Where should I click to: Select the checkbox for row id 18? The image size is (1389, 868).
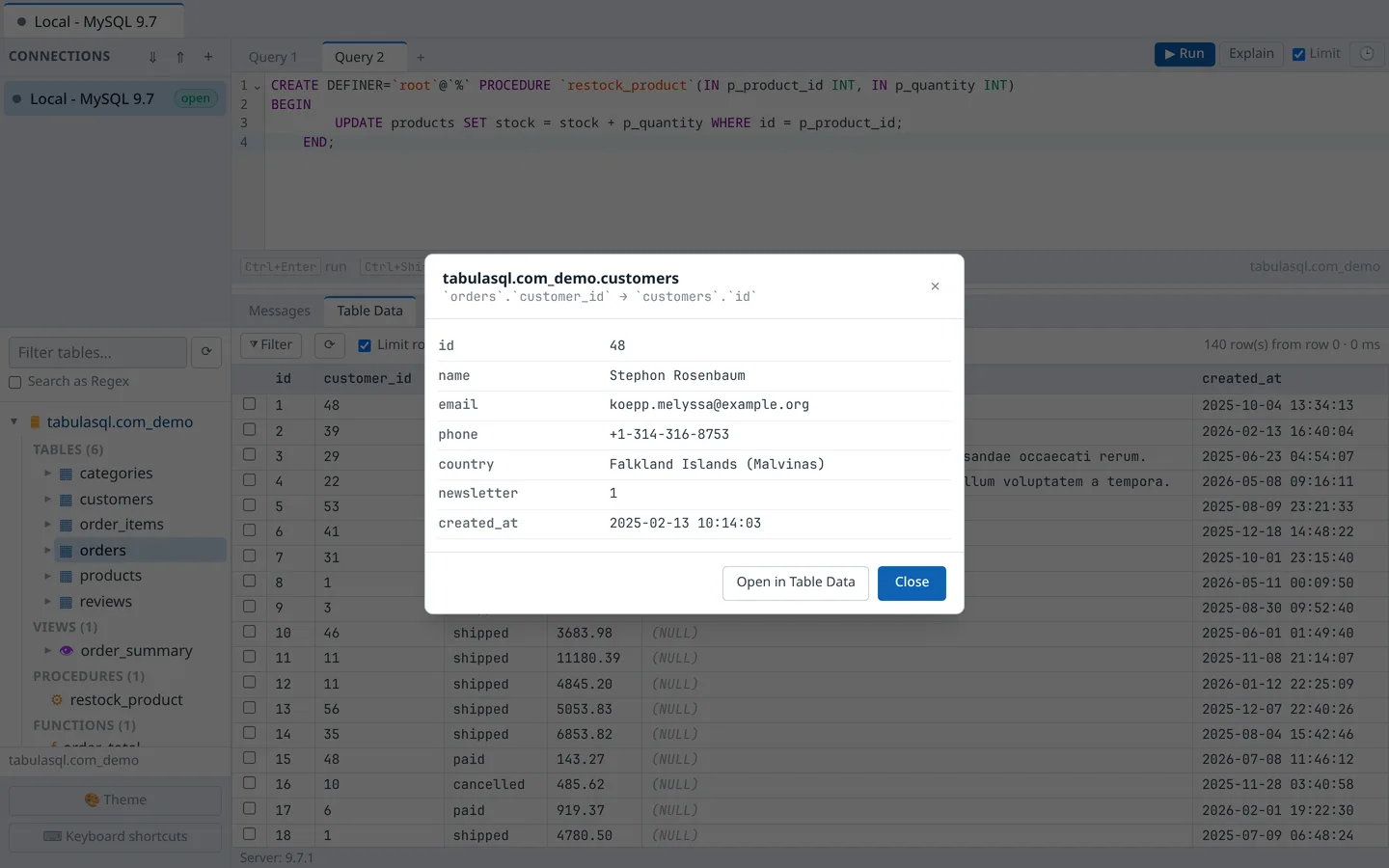[x=249, y=834]
